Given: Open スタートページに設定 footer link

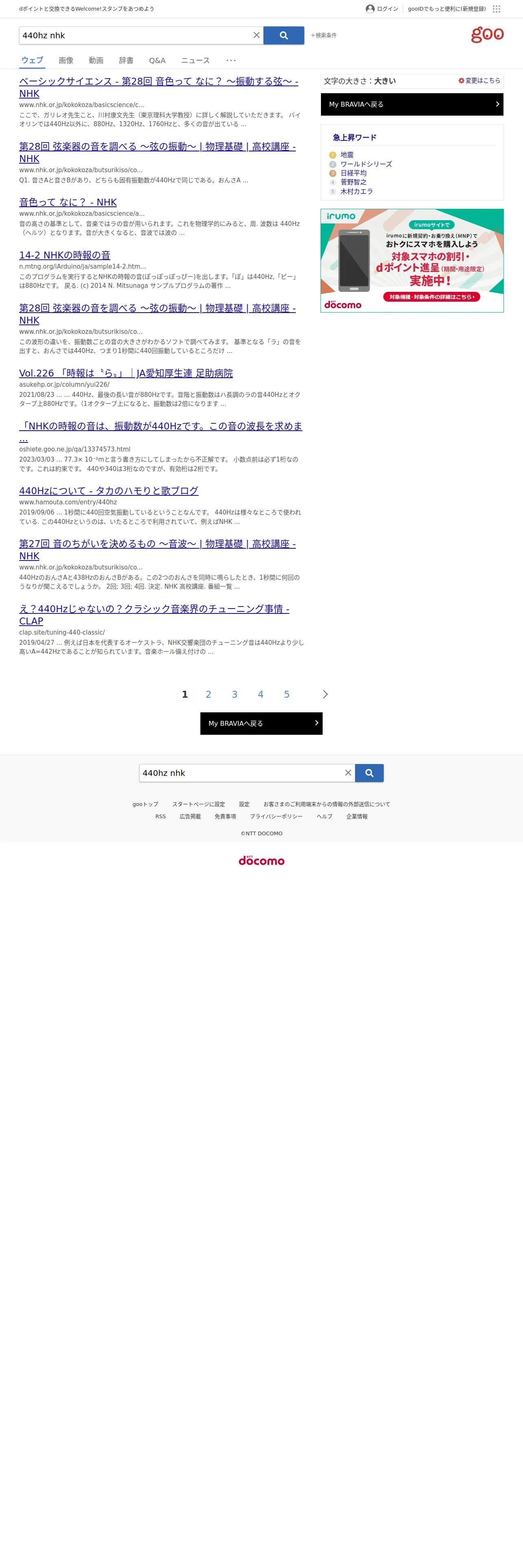Looking at the screenshot, I should pos(198,804).
